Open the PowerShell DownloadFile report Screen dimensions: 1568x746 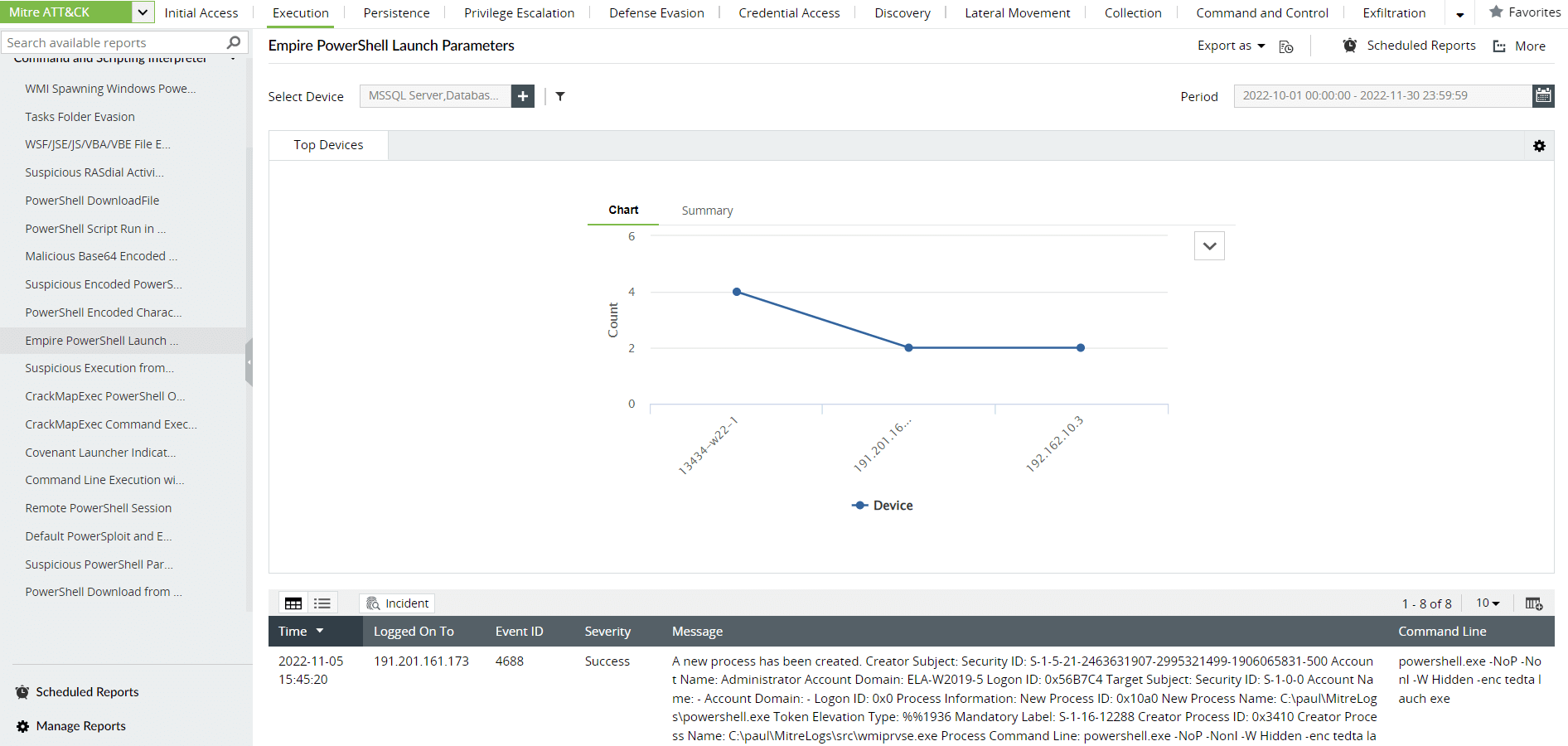(92, 201)
